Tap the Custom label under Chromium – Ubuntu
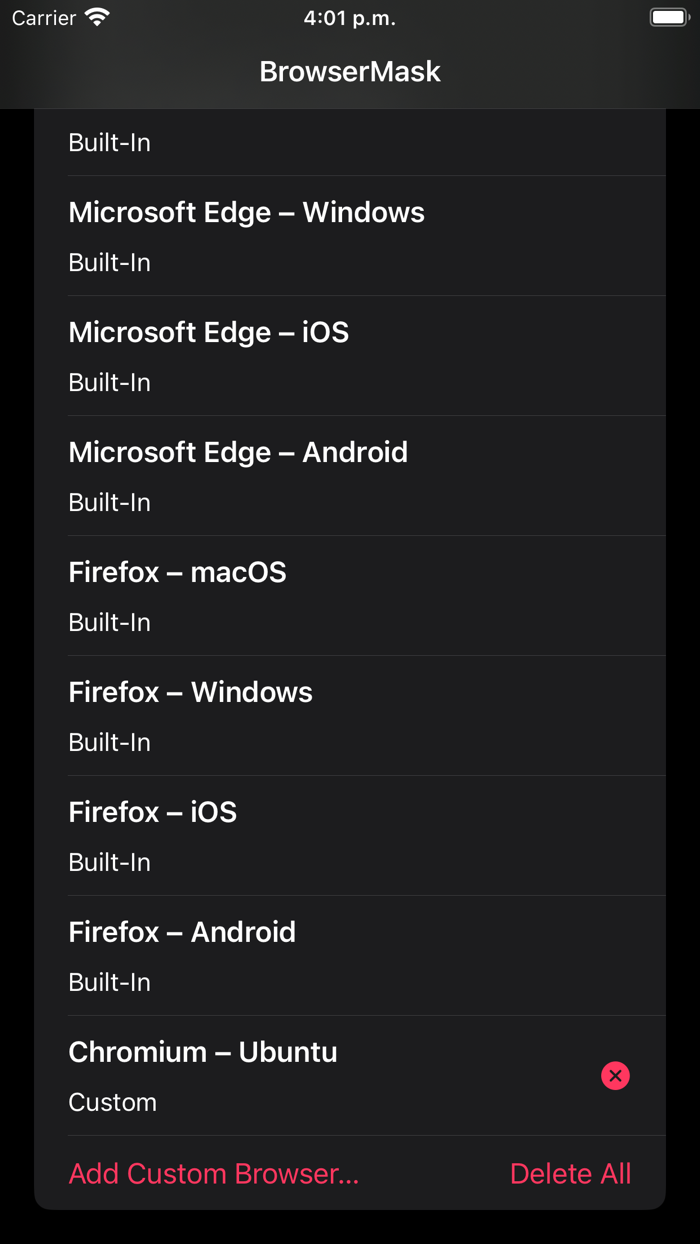The image size is (700, 1244). click(x=112, y=1102)
